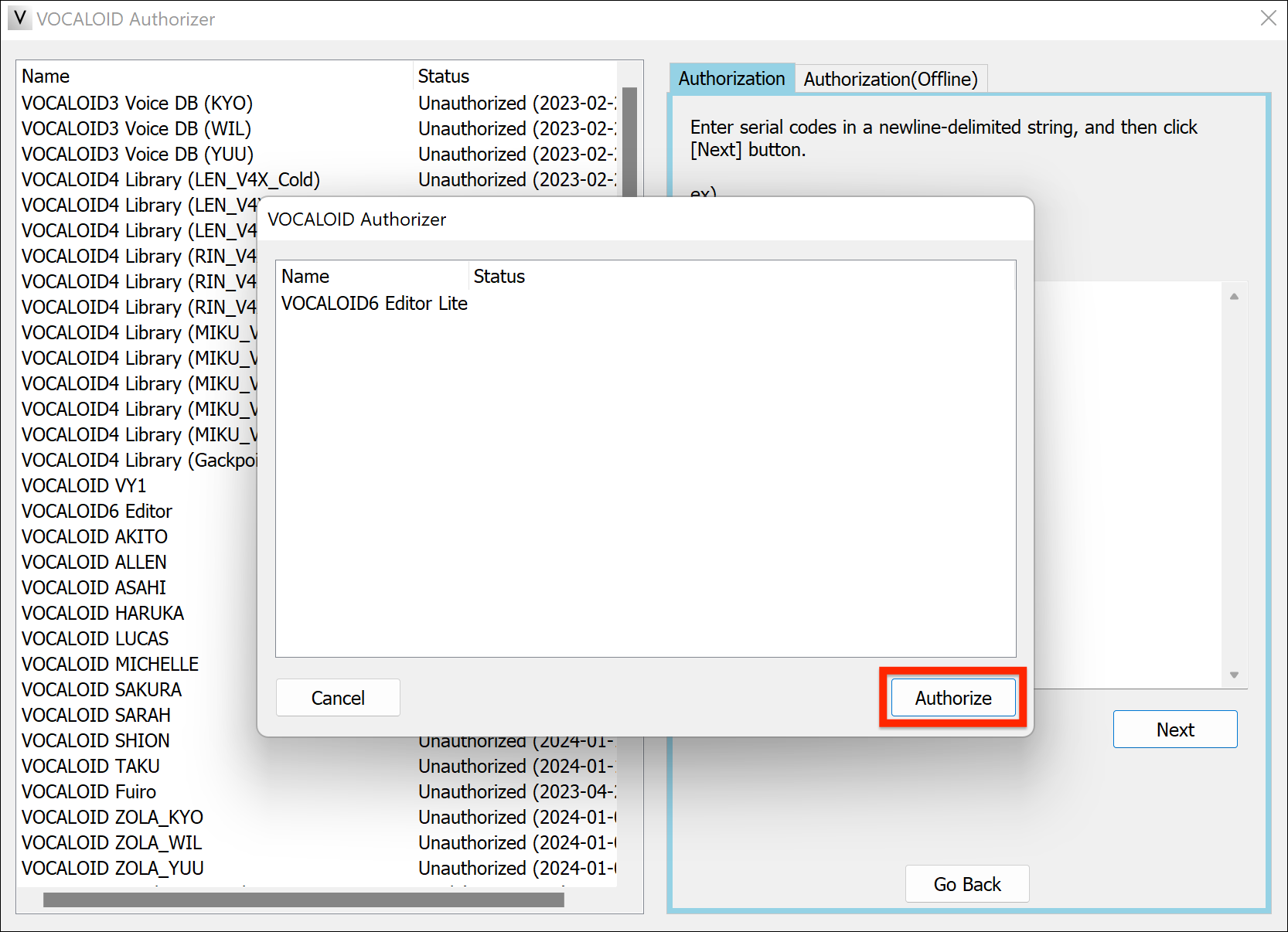This screenshot has height=932, width=1288.
Task: Select VOCALOID ZOLA_YUU entry
Action: pyautogui.click(x=111, y=868)
